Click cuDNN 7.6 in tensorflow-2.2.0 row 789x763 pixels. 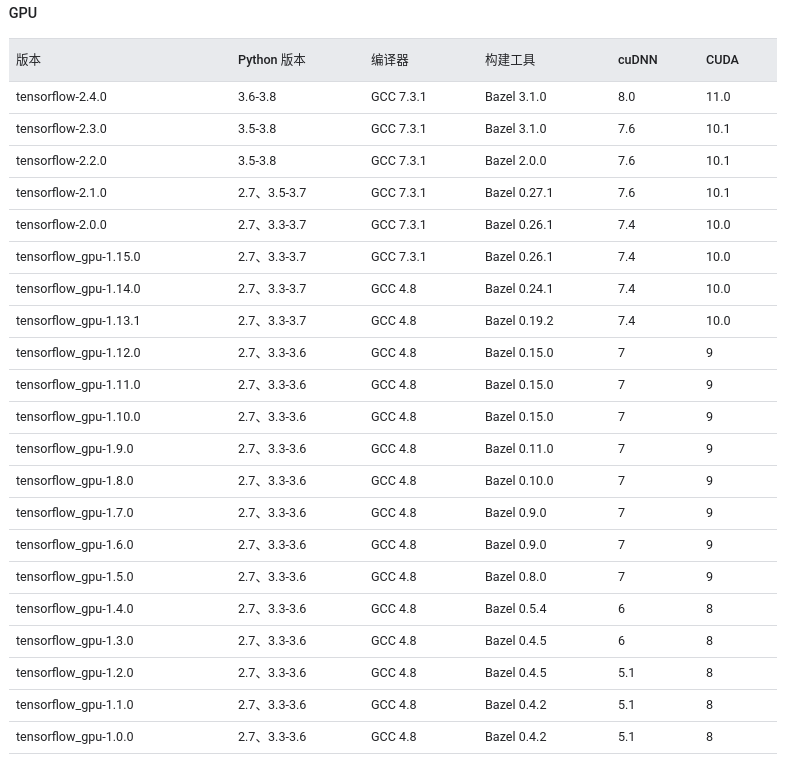tap(626, 161)
